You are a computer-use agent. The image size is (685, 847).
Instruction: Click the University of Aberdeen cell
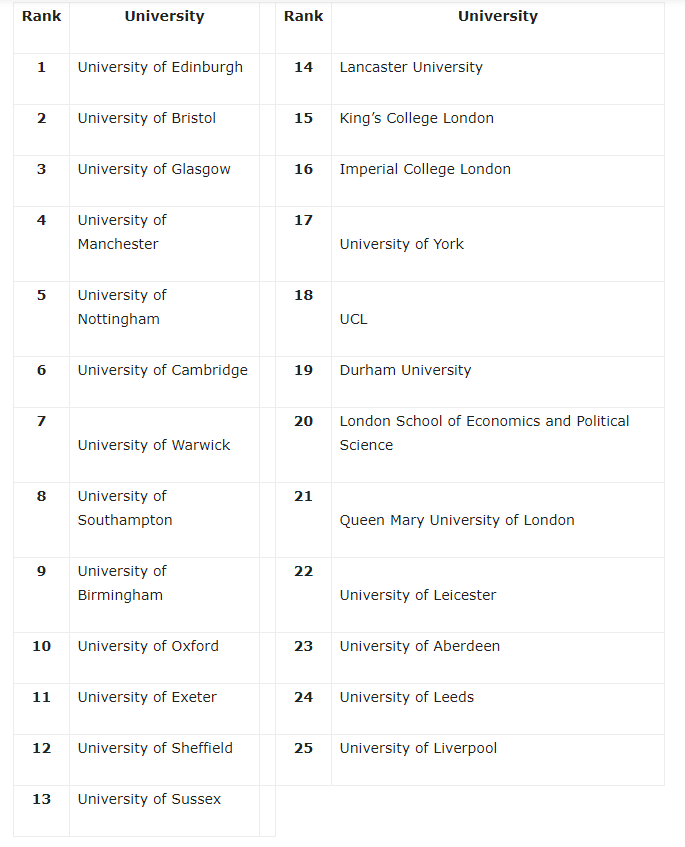point(420,646)
